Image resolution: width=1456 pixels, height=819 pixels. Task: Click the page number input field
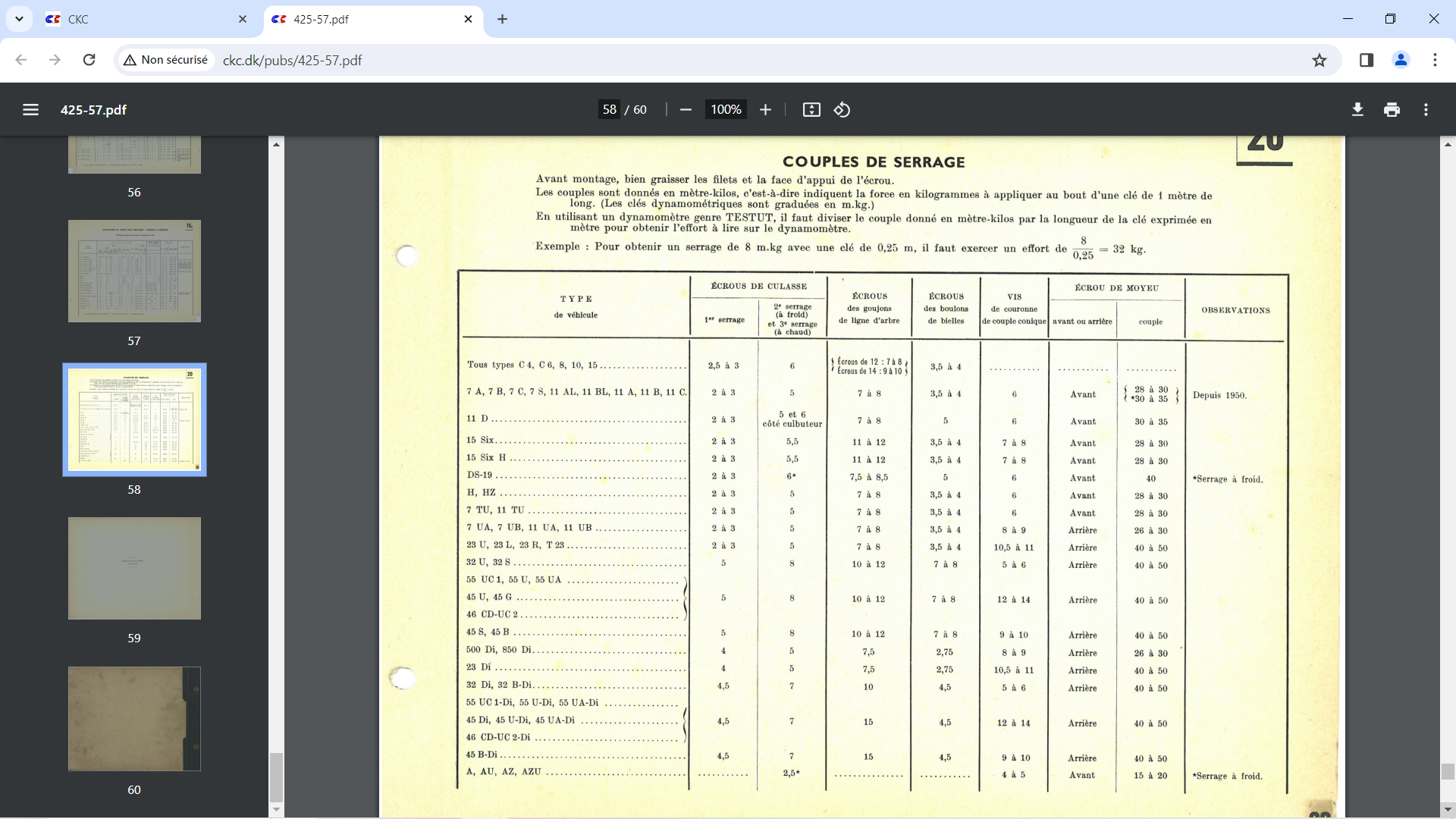click(x=610, y=110)
